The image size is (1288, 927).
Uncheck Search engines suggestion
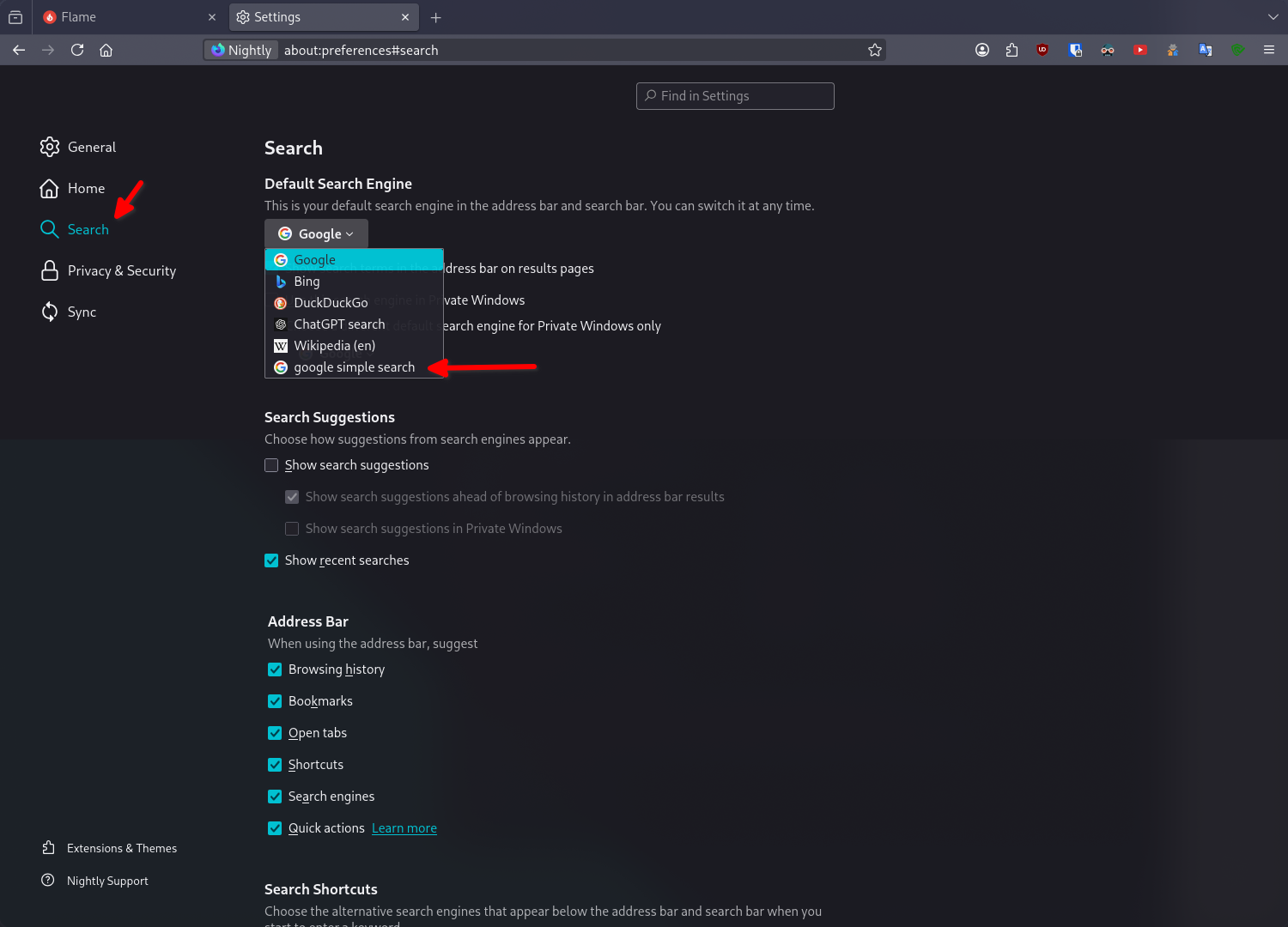275,797
